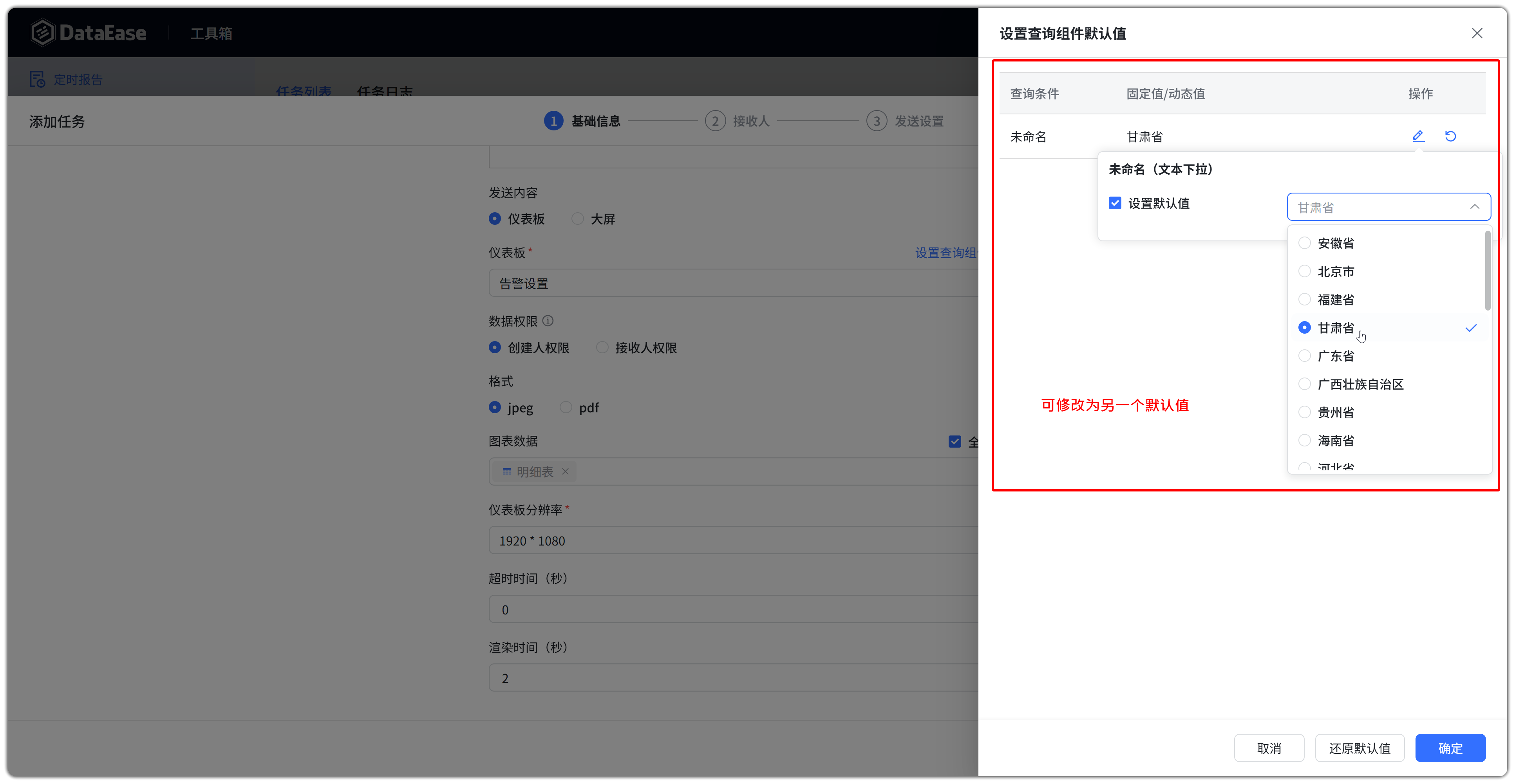Close the 设置查询组件默认值 panel

[1477, 34]
